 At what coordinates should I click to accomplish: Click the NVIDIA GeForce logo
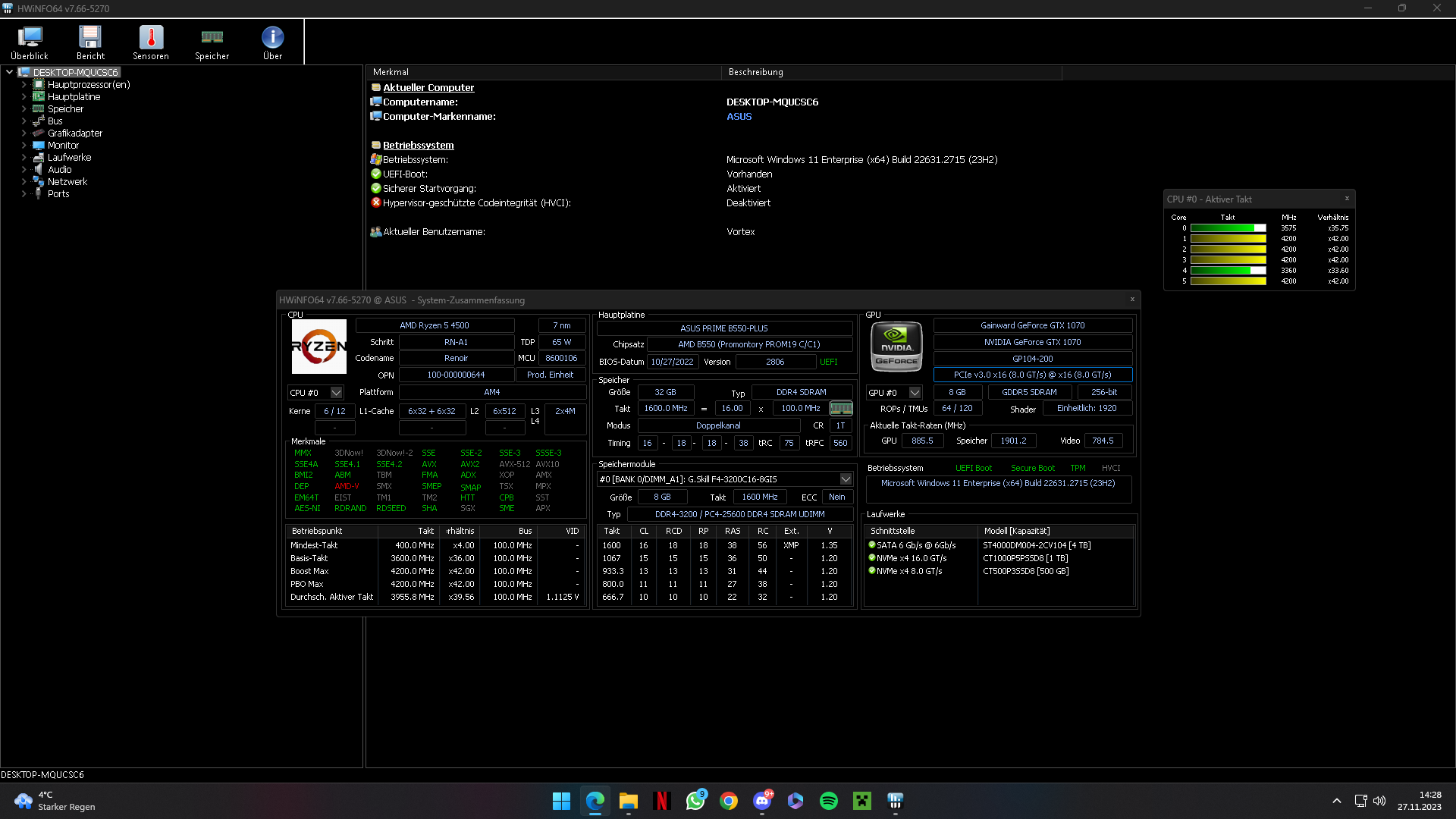tap(896, 347)
